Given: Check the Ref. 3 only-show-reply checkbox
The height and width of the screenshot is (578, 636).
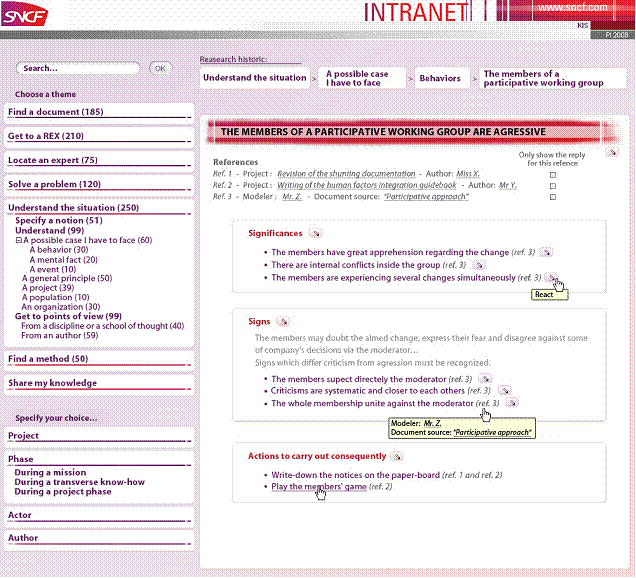Looking at the screenshot, I should tap(553, 197).
